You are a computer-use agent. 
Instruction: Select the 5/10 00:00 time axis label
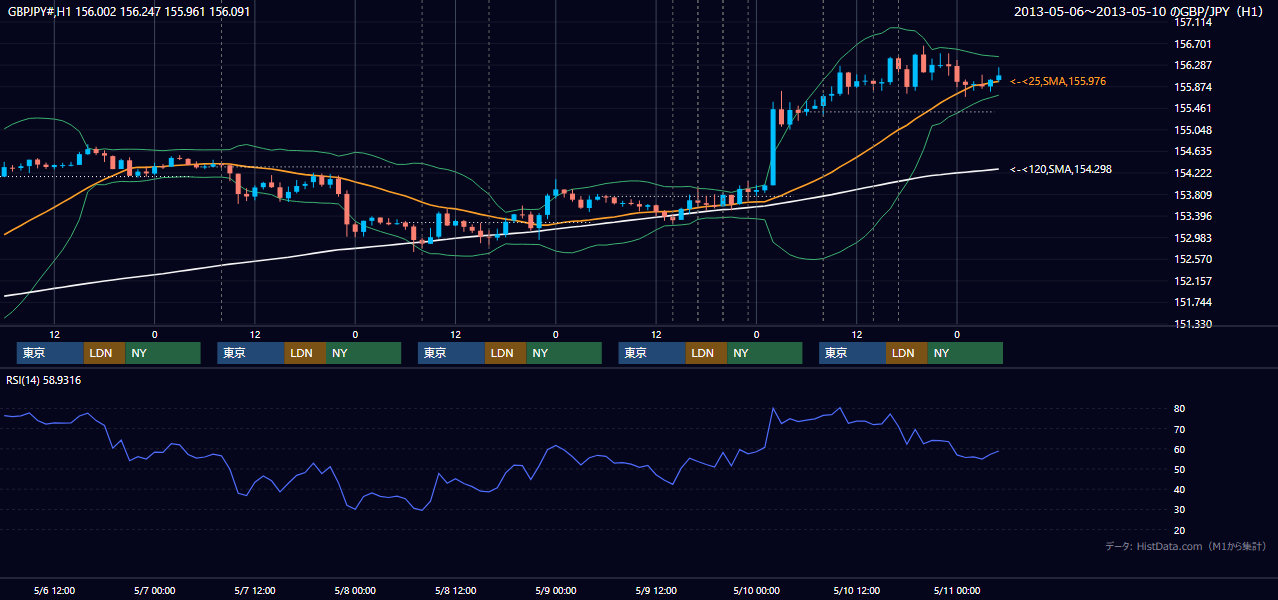click(x=755, y=590)
